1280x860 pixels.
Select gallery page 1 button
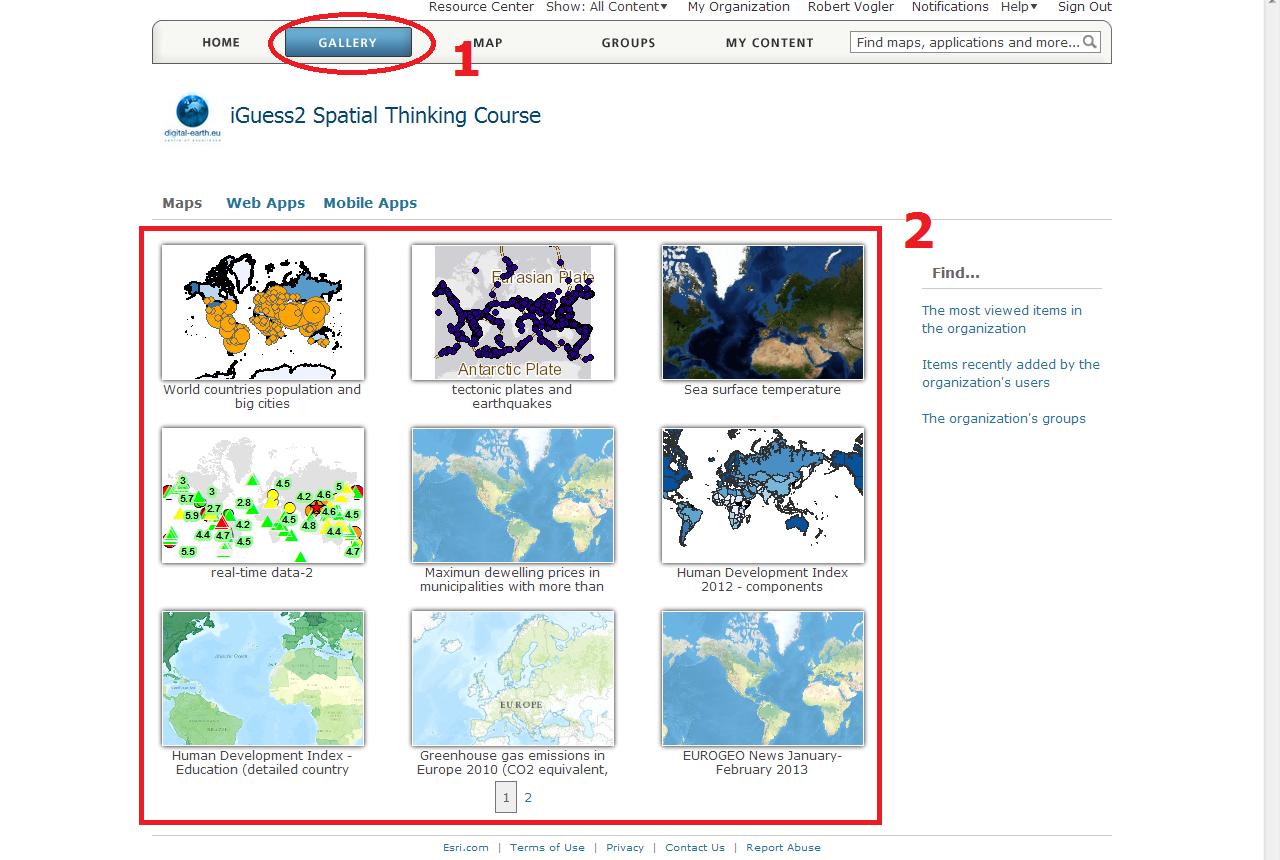coord(506,797)
